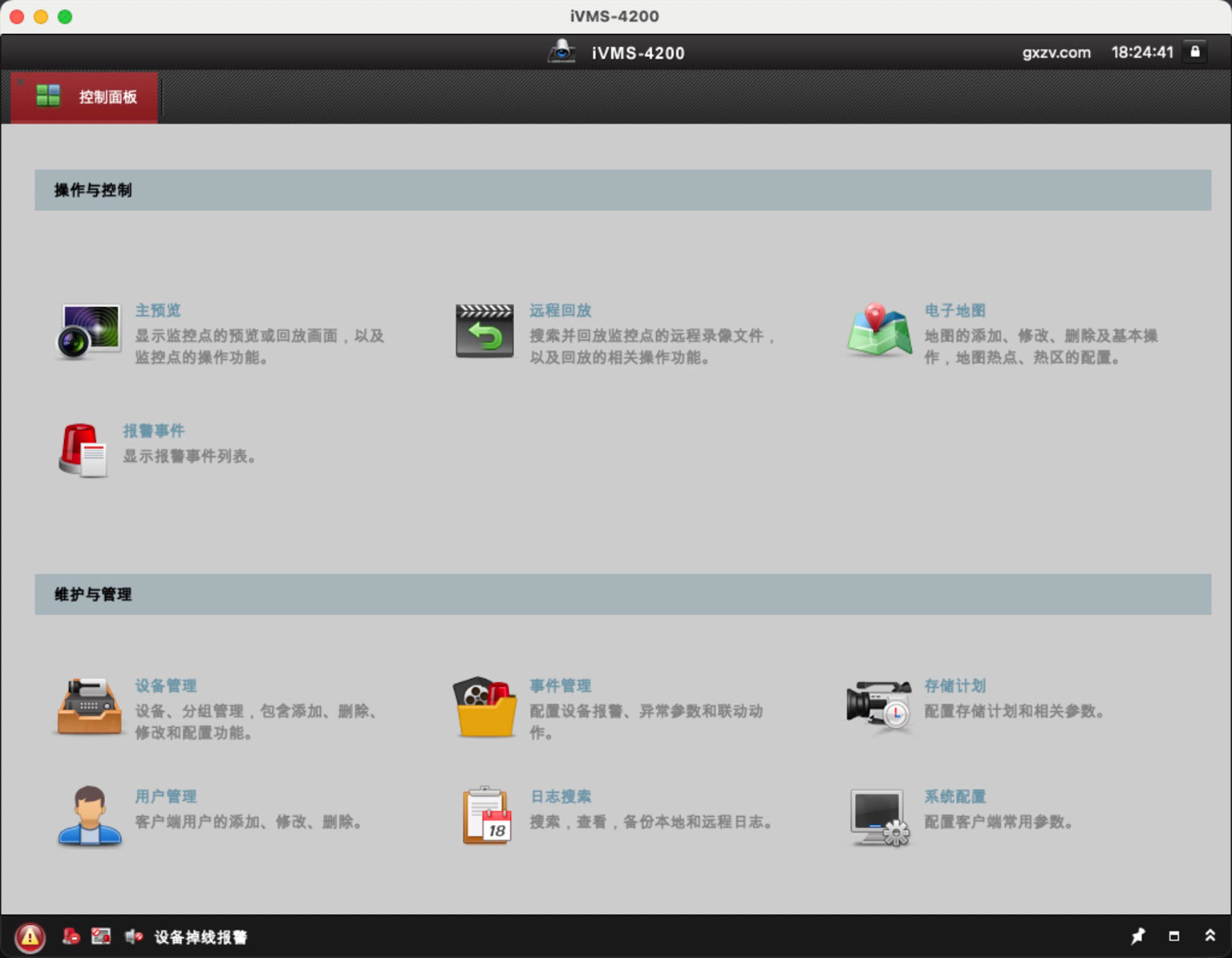Screen dimensions: 1232x958
Task: Open the 系统配置 monitor icon
Action: [x=879, y=817]
